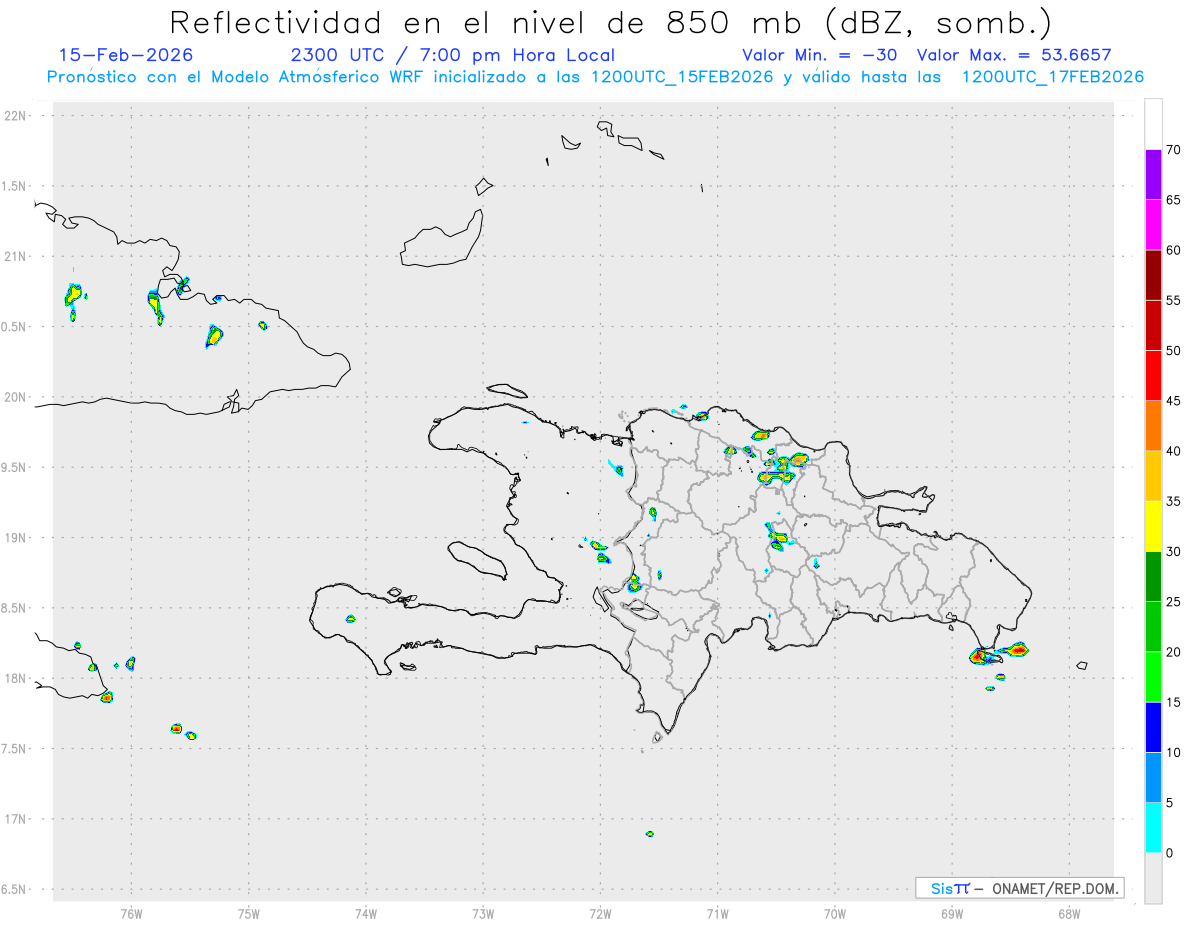
Task: Click the '18N' latitude label
Action: (17, 678)
